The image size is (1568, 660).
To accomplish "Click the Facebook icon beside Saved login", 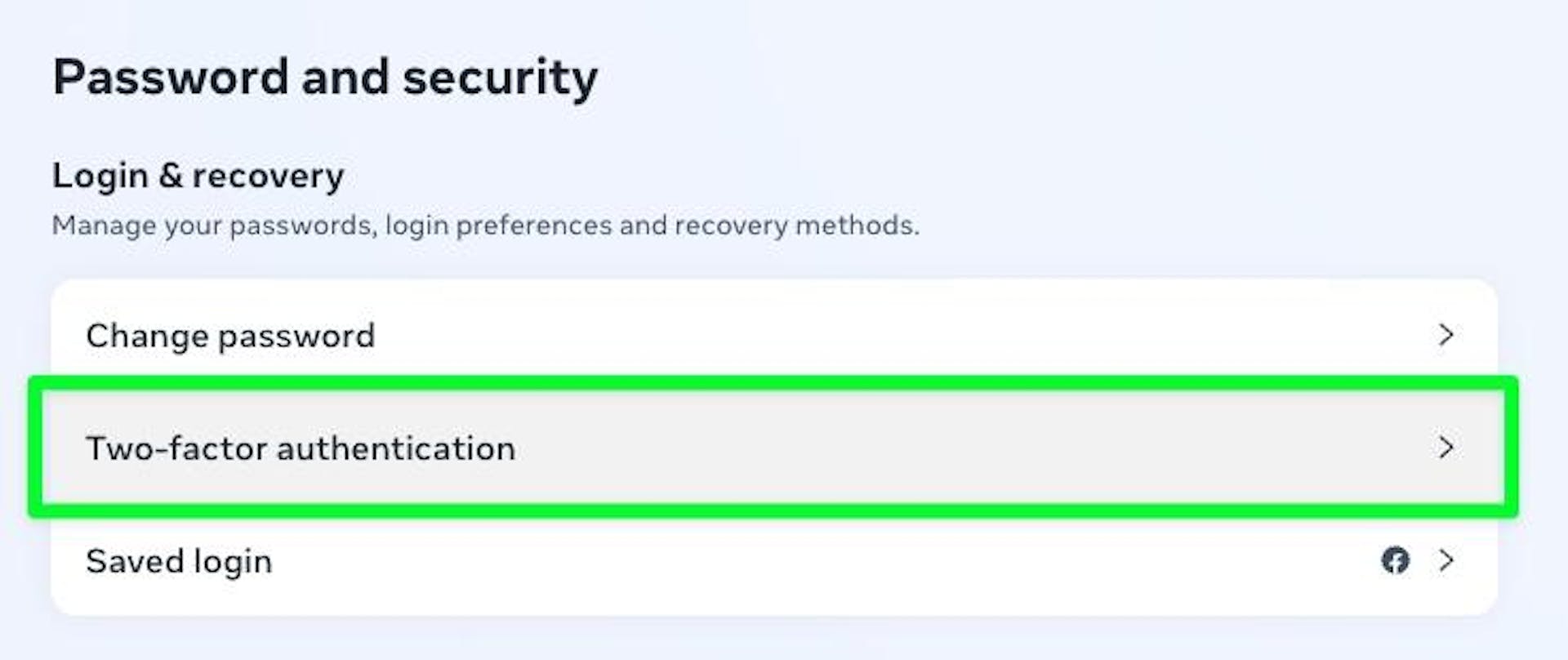I will point(1395,560).
